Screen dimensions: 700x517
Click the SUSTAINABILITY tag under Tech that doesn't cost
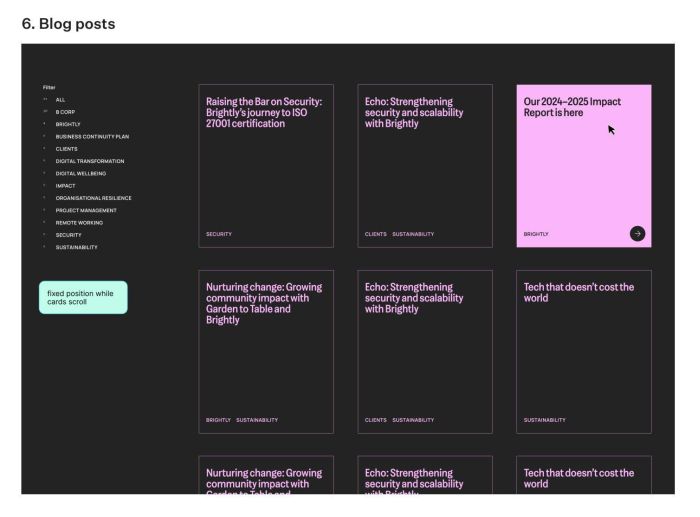pyautogui.click(x=544, y=420)
